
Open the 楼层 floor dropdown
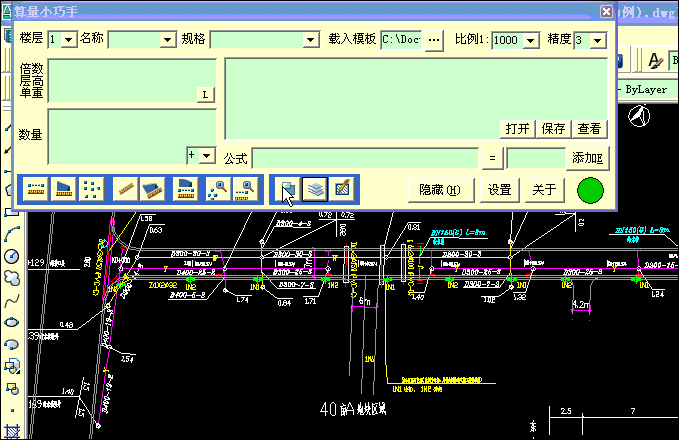pyautogui.click(x=69, y=40)
